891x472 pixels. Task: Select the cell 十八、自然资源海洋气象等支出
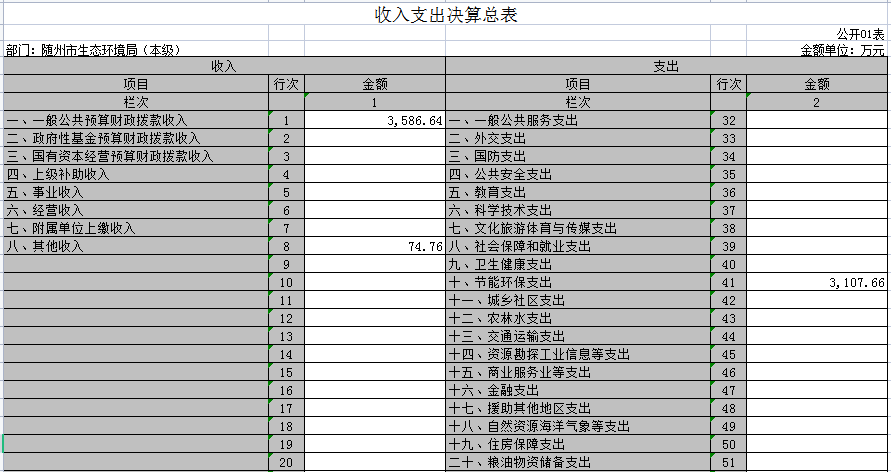578,426
